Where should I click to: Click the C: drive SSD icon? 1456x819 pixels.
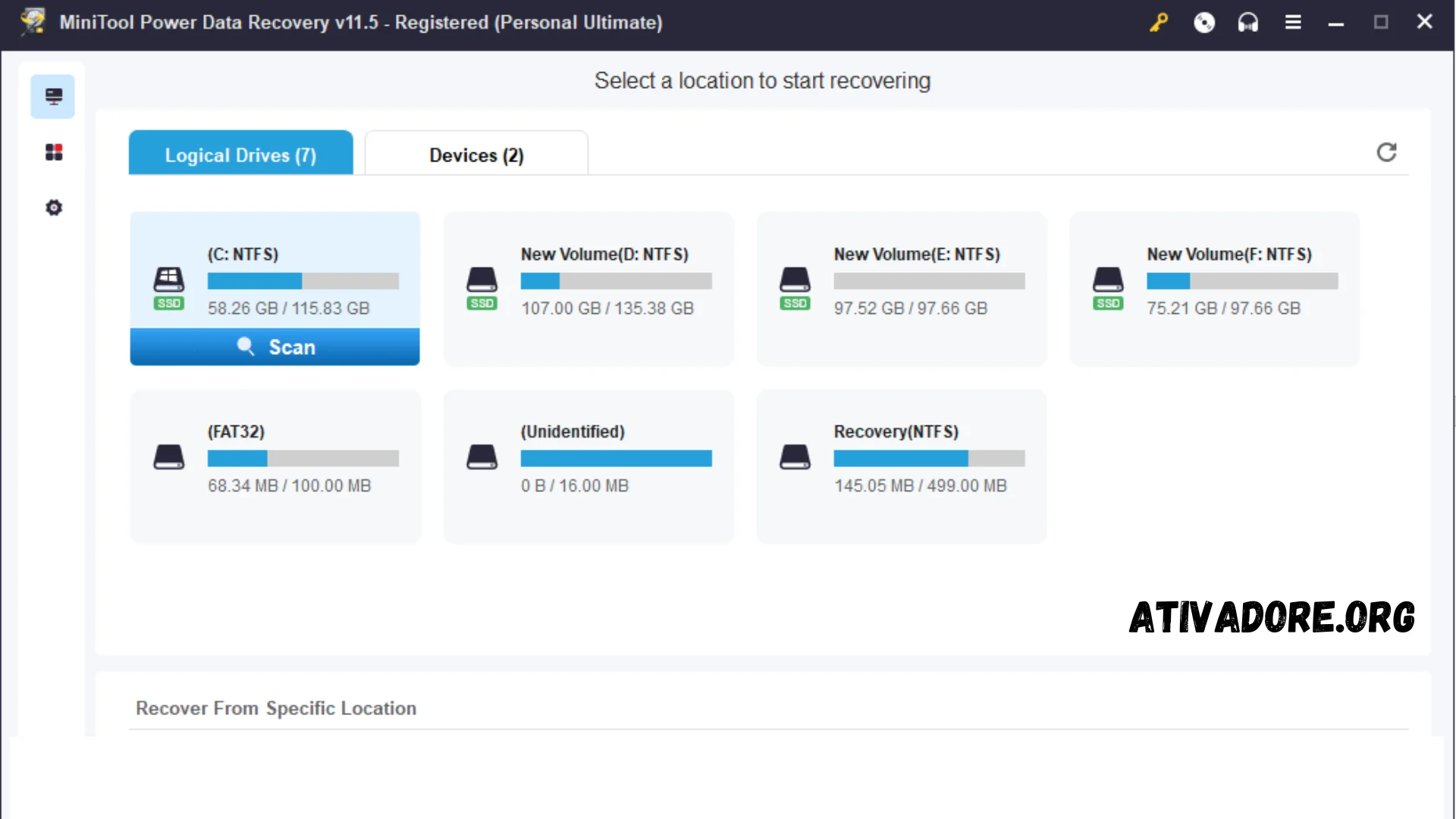168,280
